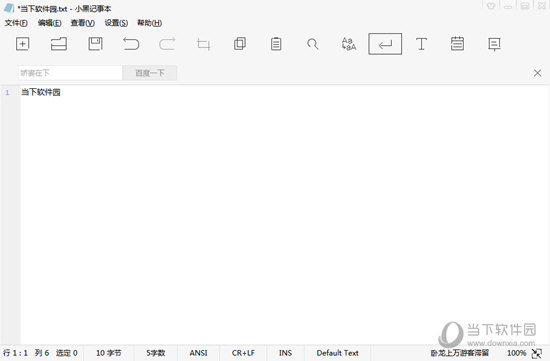Open the 编辑(E) menu
The image size is (550, 361).
(x=49, y=23)
